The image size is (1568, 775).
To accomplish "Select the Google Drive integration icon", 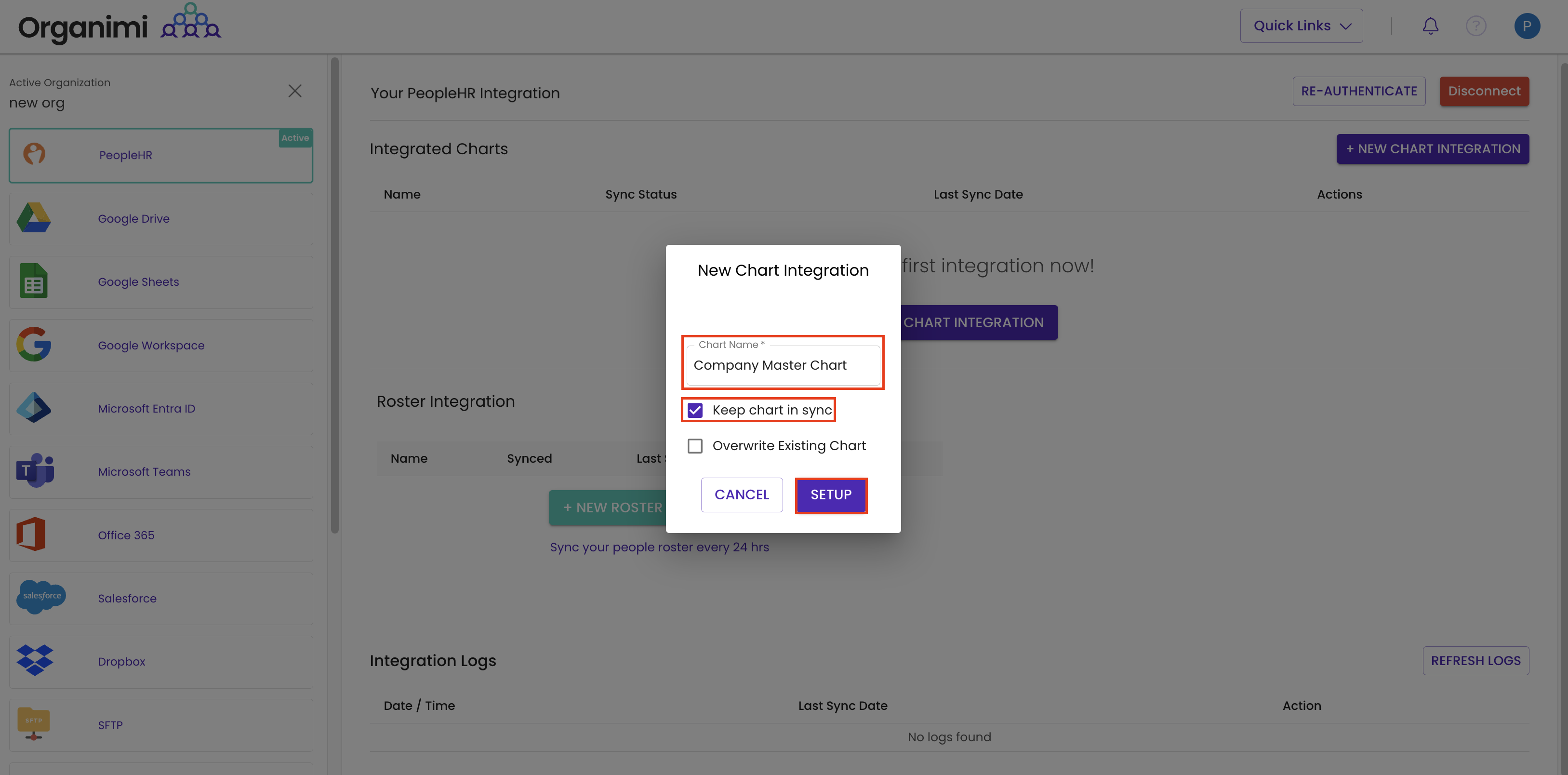I will [x=34, y=218].
